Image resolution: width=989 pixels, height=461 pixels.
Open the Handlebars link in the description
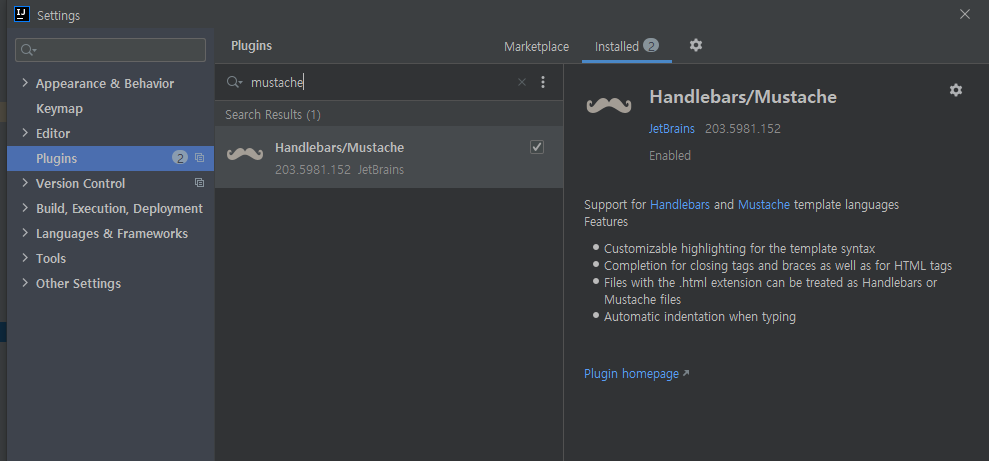point(680,205)
